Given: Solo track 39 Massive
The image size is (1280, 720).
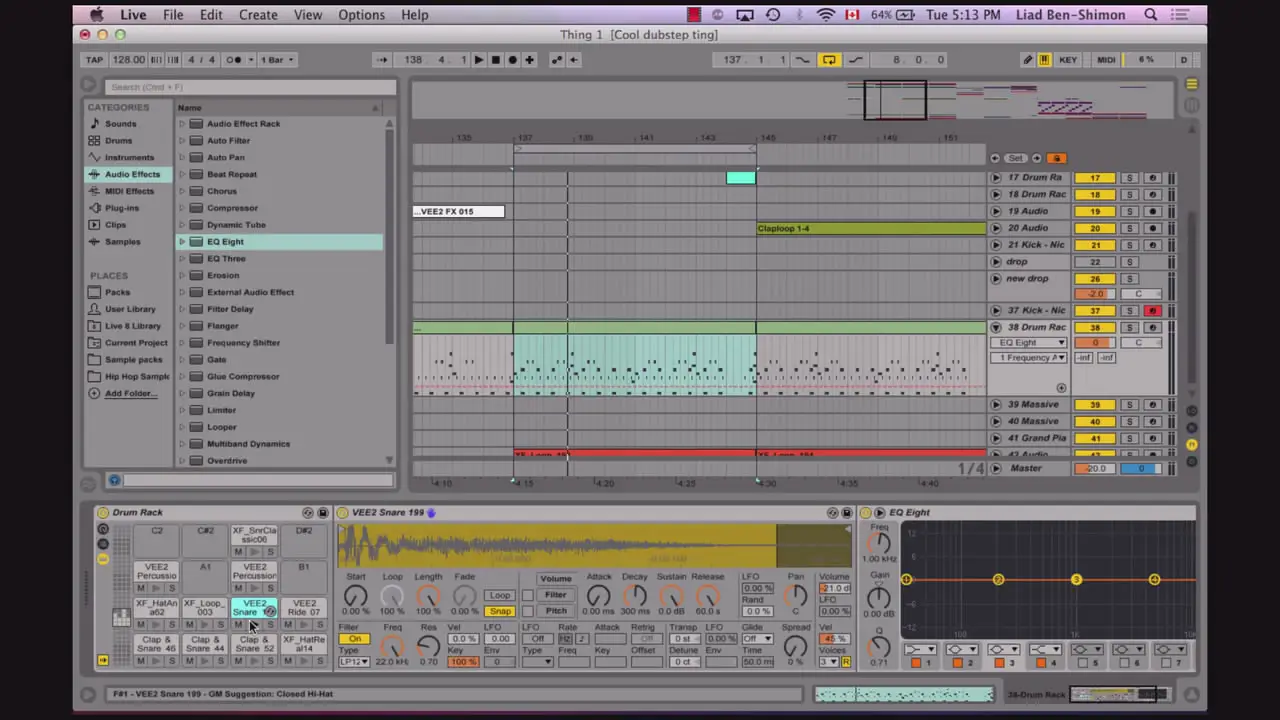Looking at the screenshot, I should 1129,405.
